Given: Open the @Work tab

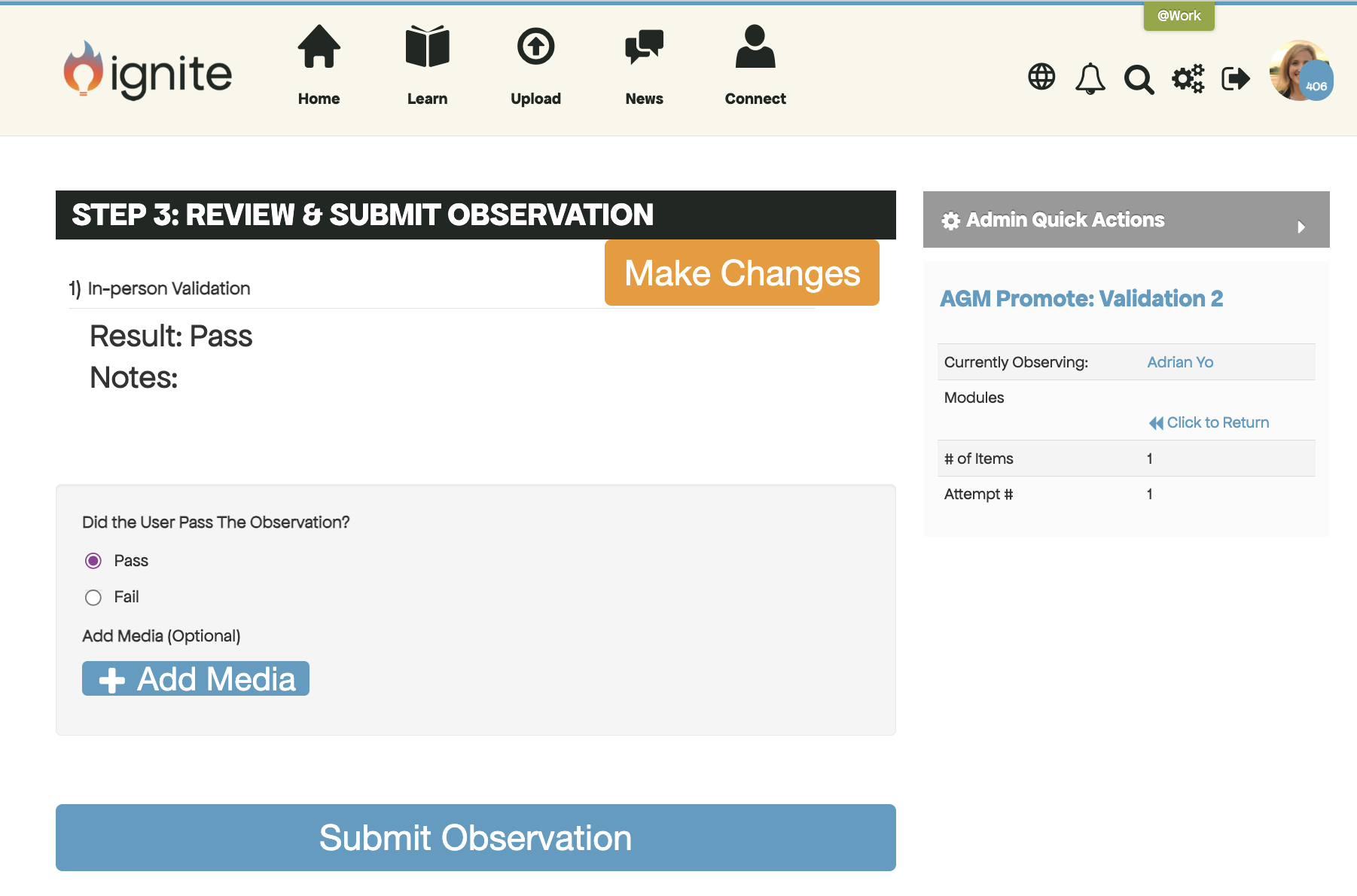Looking at the screenshot, I should click(x=1179, y=16).
